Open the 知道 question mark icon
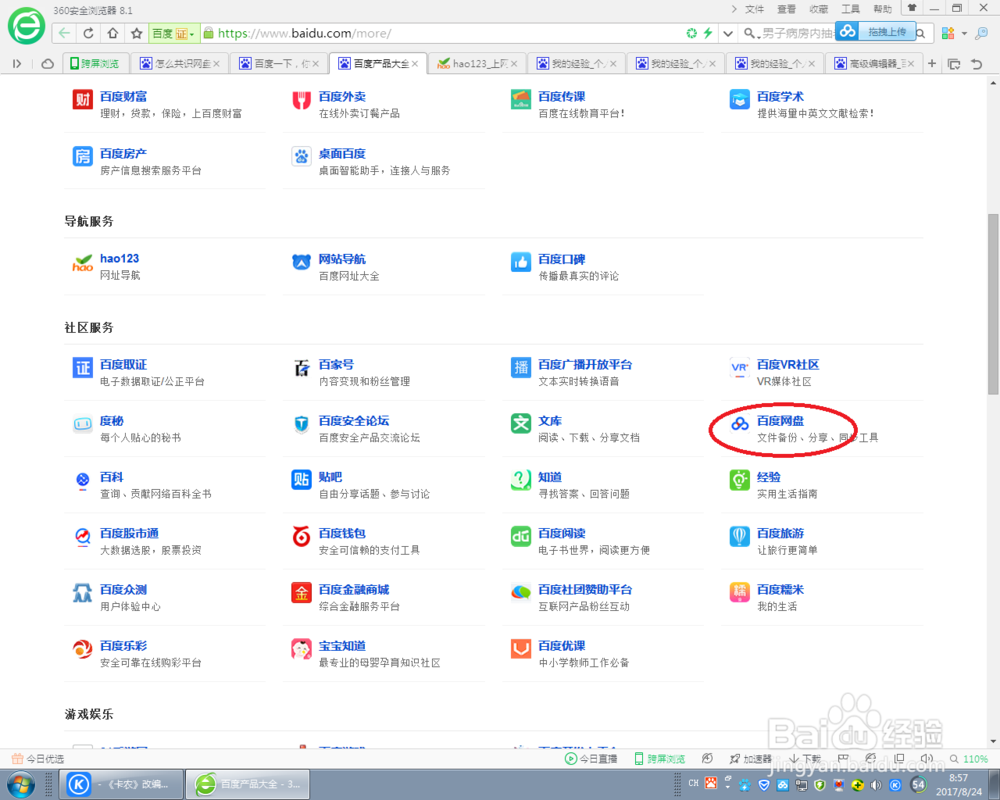 click(520, 480)
